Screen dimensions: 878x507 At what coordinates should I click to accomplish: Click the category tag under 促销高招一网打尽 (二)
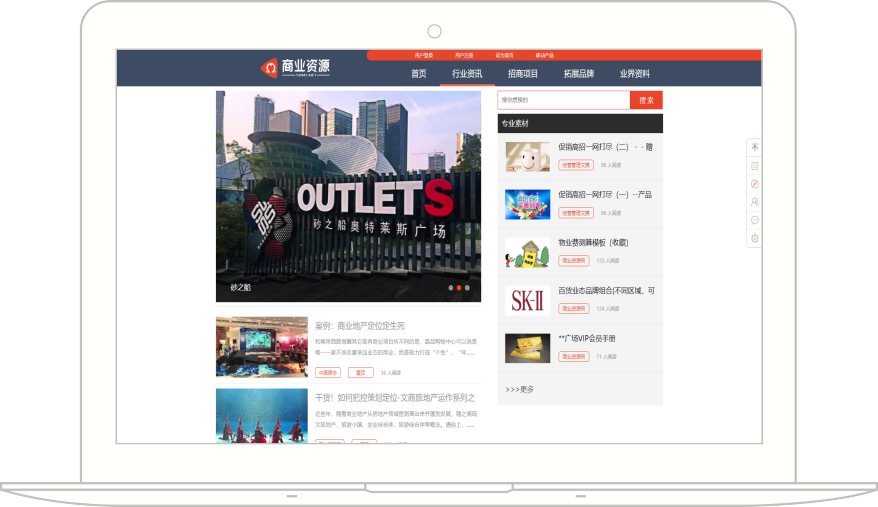[x=576, y=165]
